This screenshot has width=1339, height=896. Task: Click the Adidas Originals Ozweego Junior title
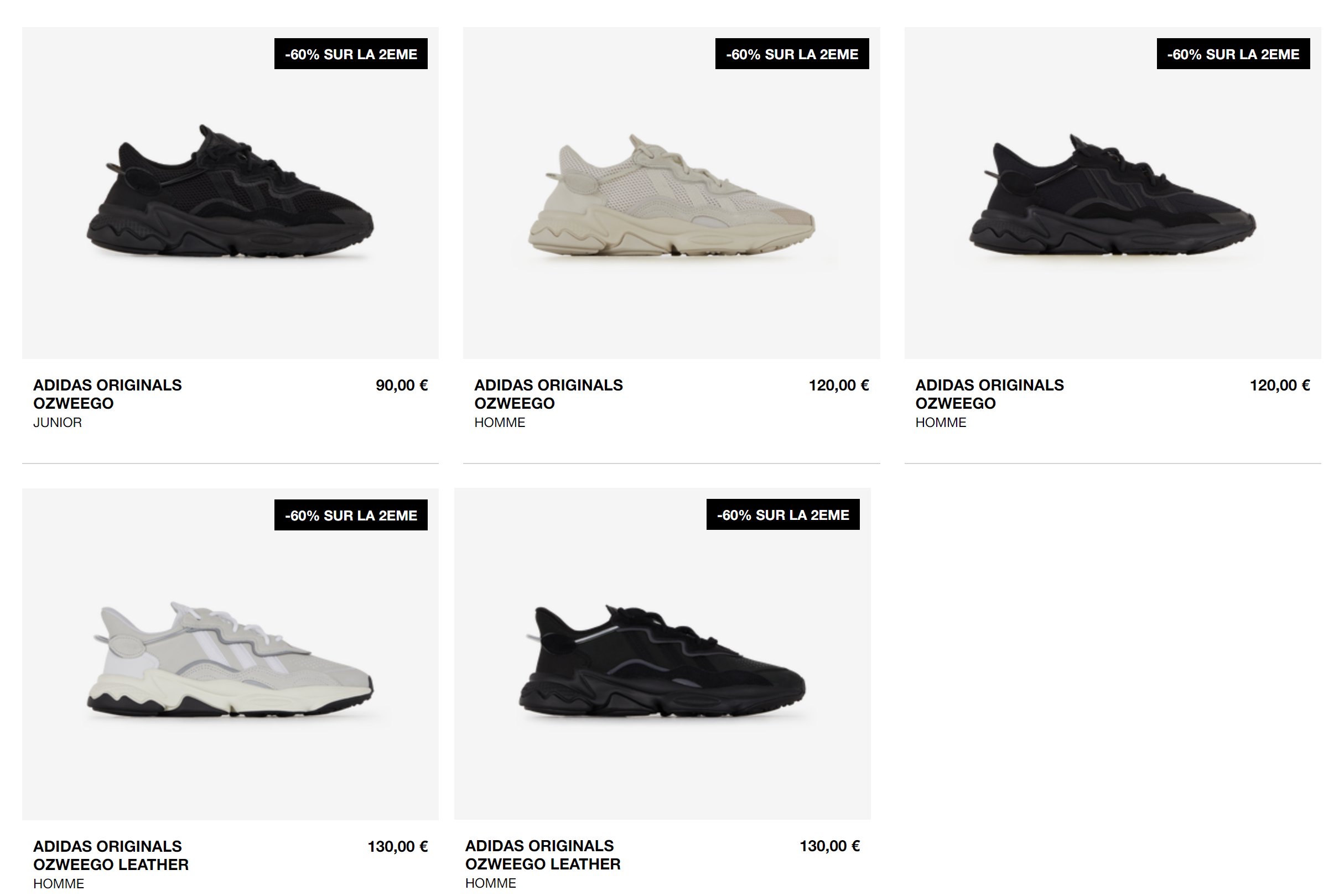pos(107,394)
